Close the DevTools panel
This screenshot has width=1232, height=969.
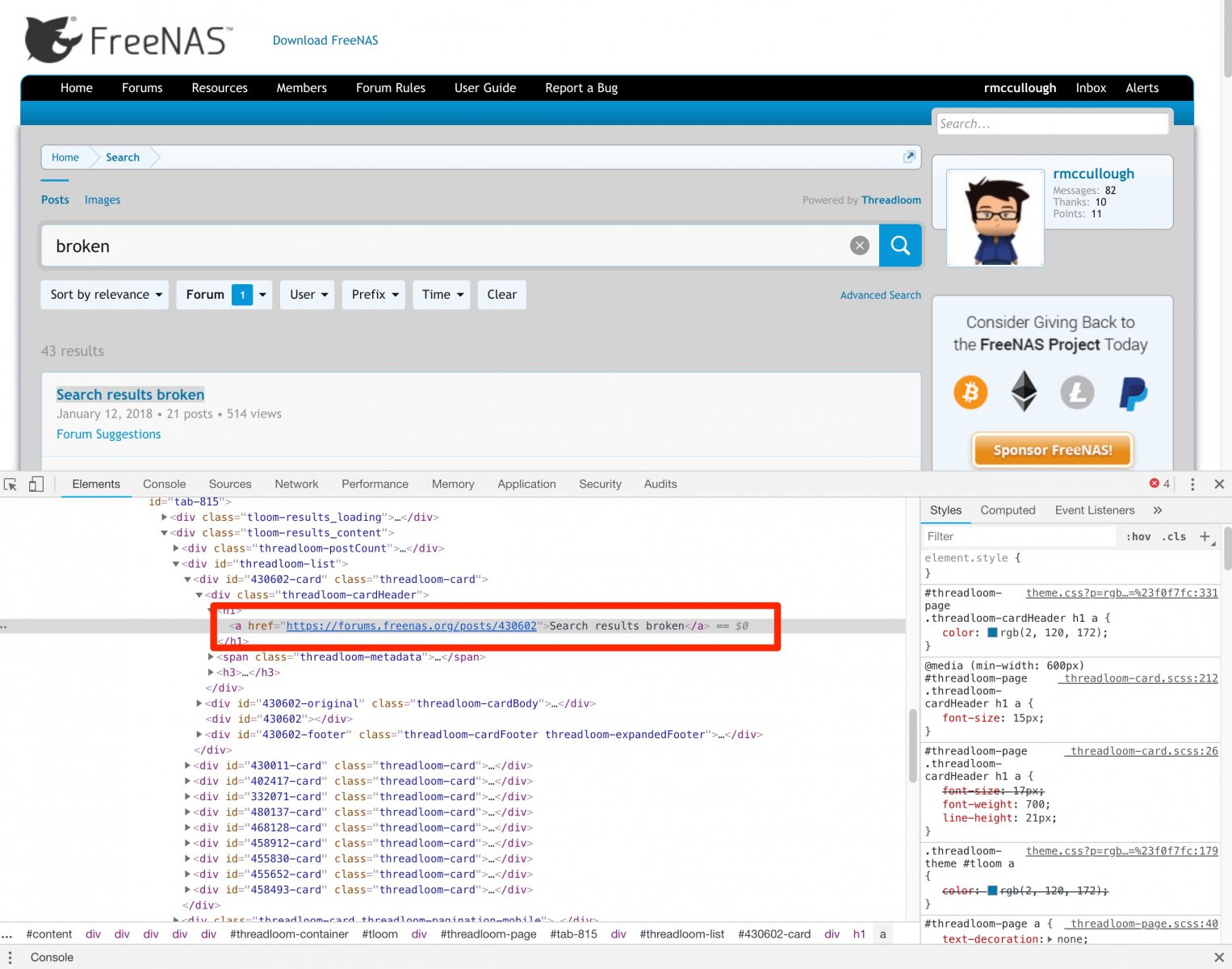click(x=1219, y=484)
